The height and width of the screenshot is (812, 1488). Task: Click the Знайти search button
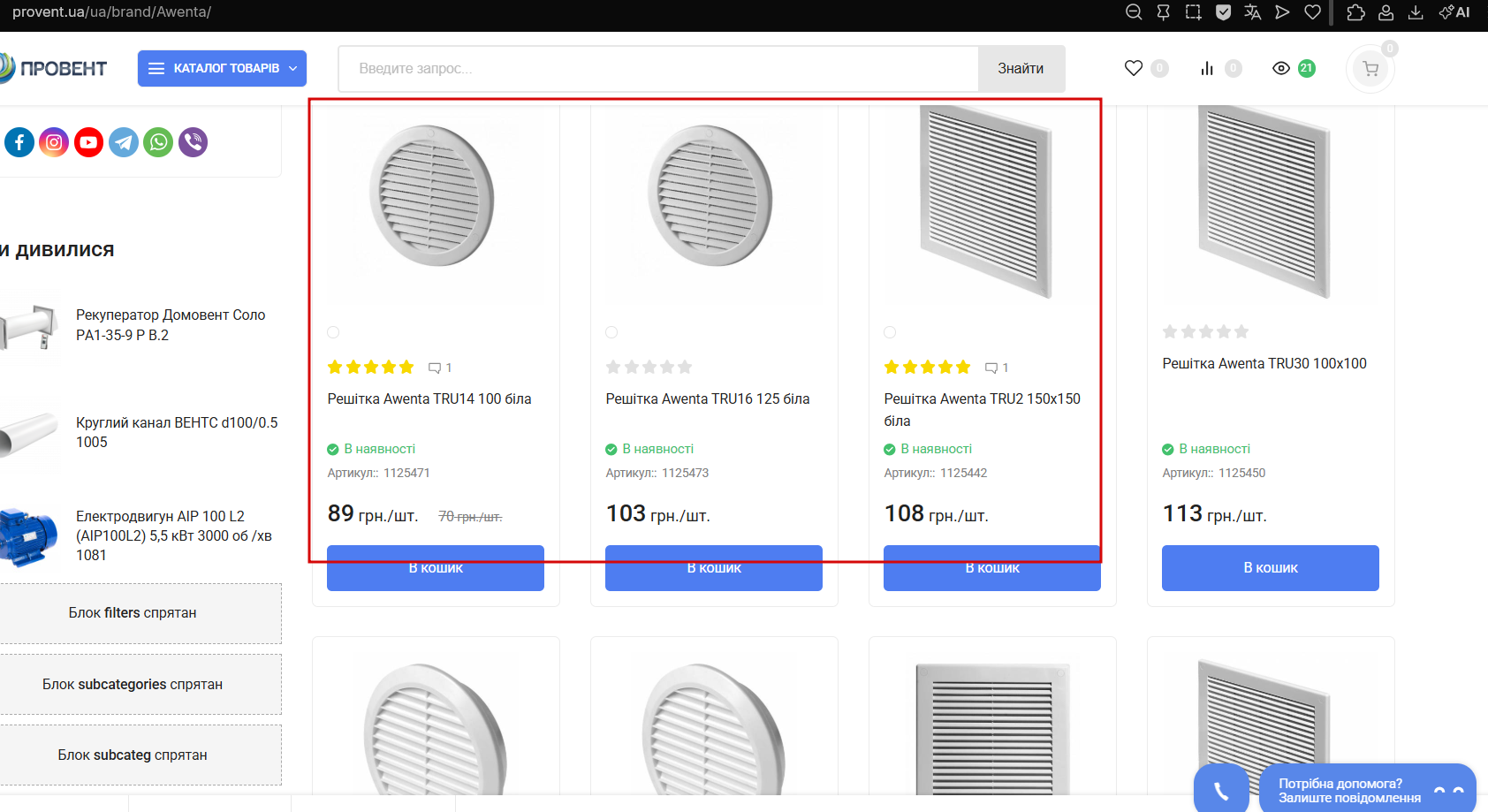(x=1021, y=68)
